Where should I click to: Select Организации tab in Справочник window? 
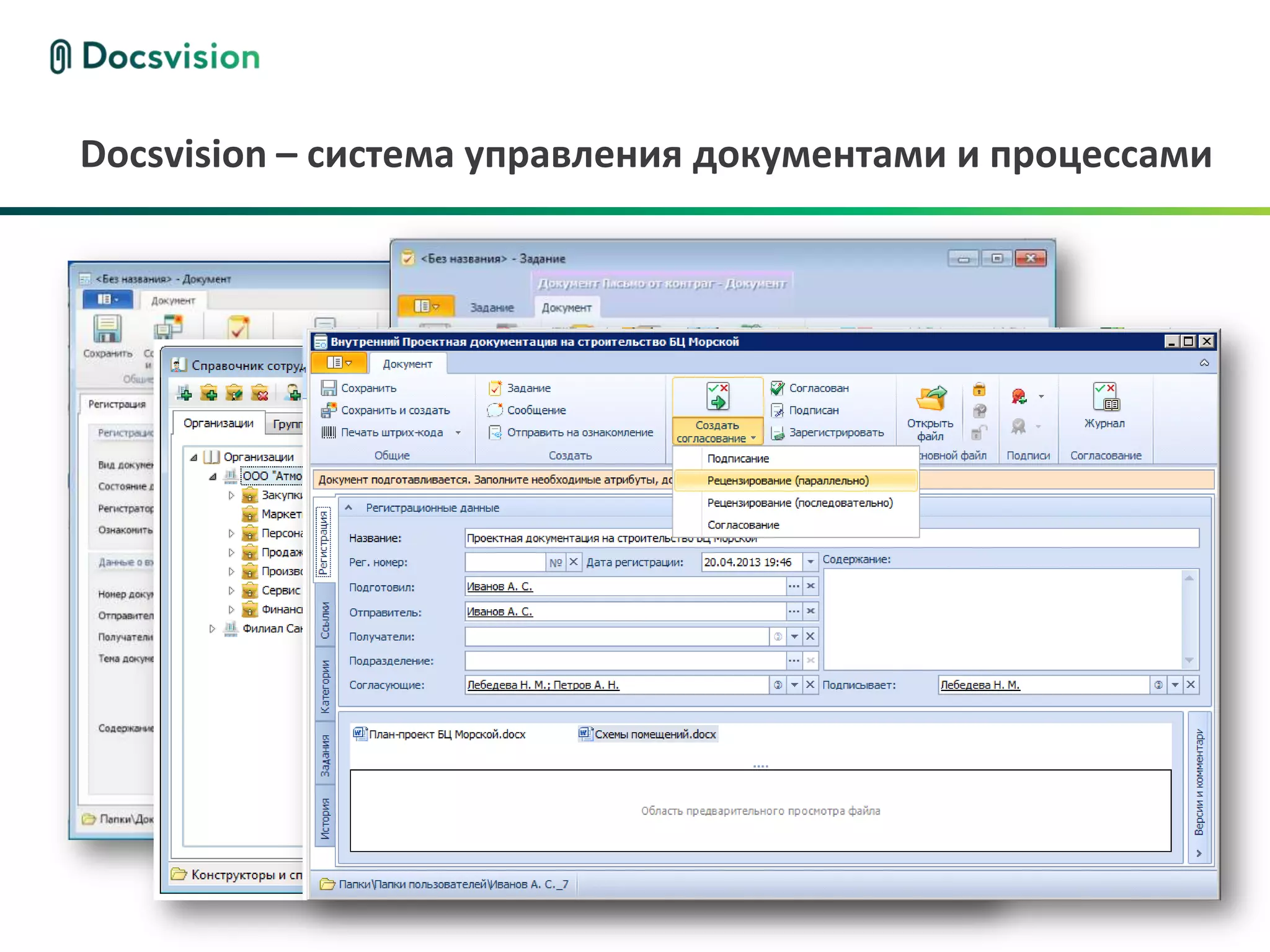click(x=218, y=423)
